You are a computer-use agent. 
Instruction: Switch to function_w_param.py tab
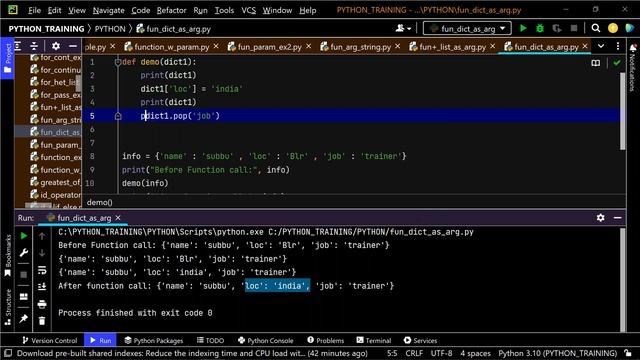(x=171, y=47)
